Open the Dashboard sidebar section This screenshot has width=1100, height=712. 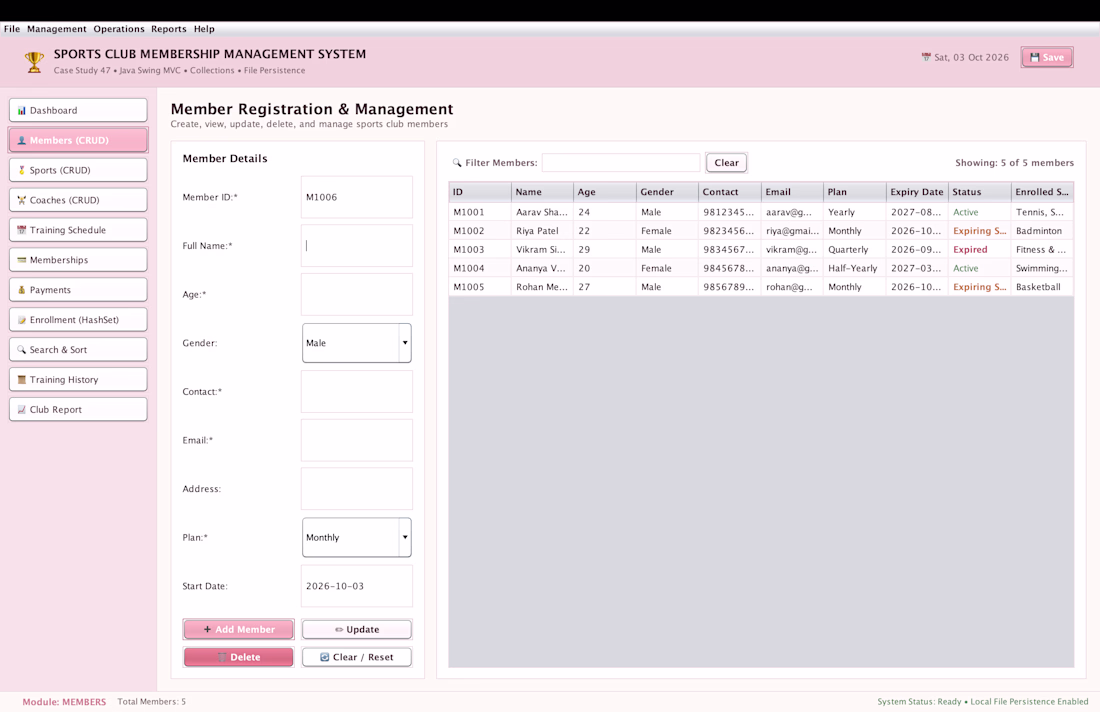click(78, 110)
